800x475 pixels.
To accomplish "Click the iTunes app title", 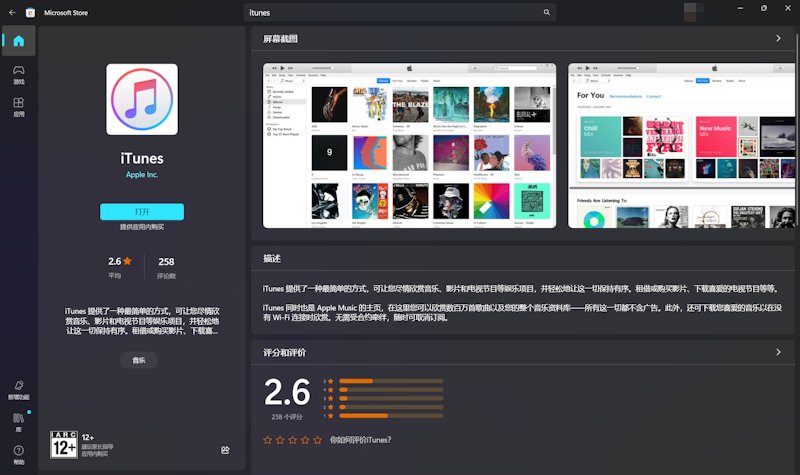I will (x=142, y=159).
